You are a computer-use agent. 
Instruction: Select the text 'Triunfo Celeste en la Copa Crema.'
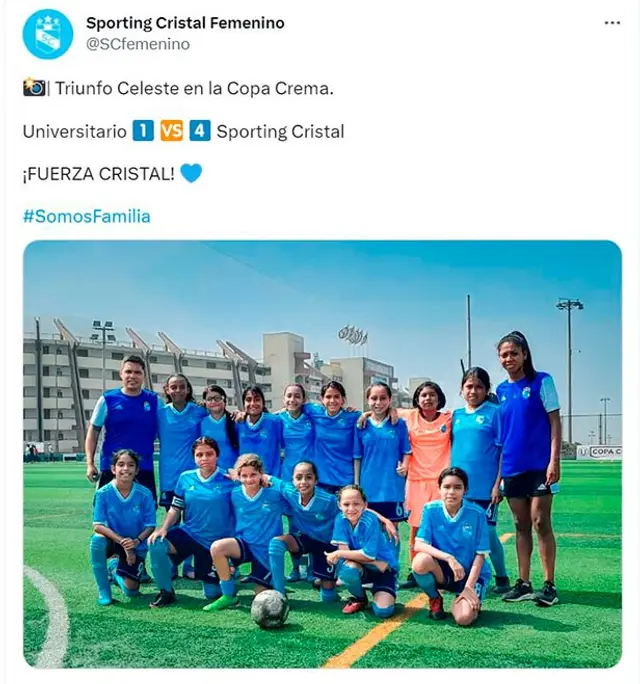click(194, 88)
